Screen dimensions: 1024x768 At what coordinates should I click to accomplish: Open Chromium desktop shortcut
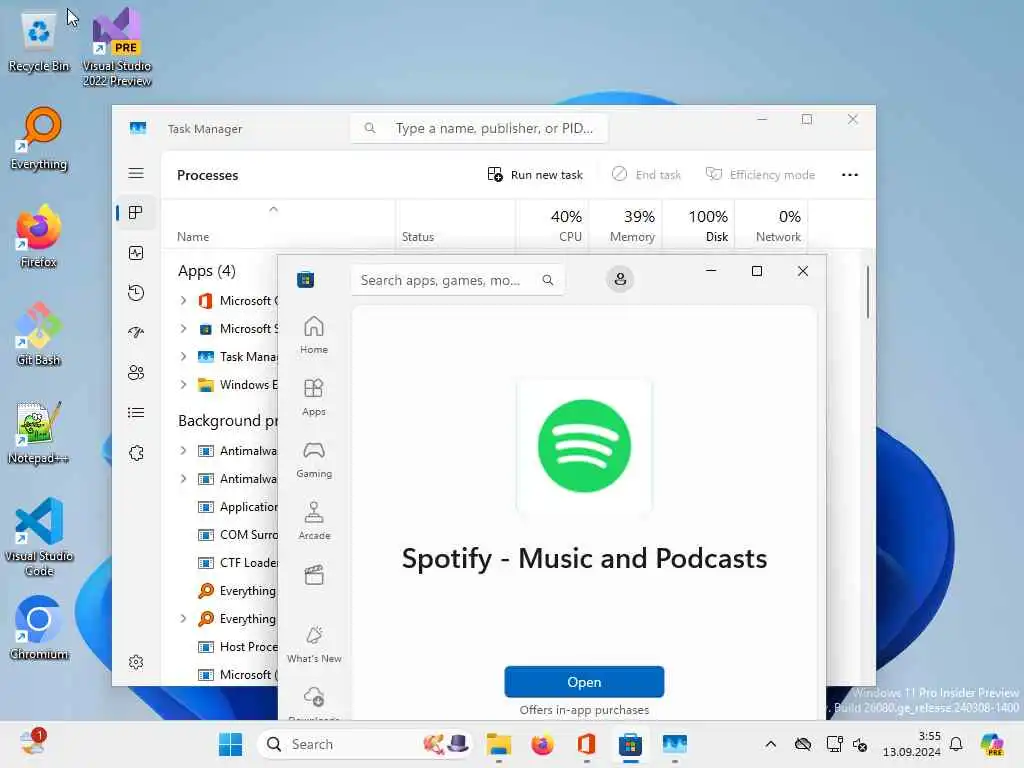click(x=39, y=628)
